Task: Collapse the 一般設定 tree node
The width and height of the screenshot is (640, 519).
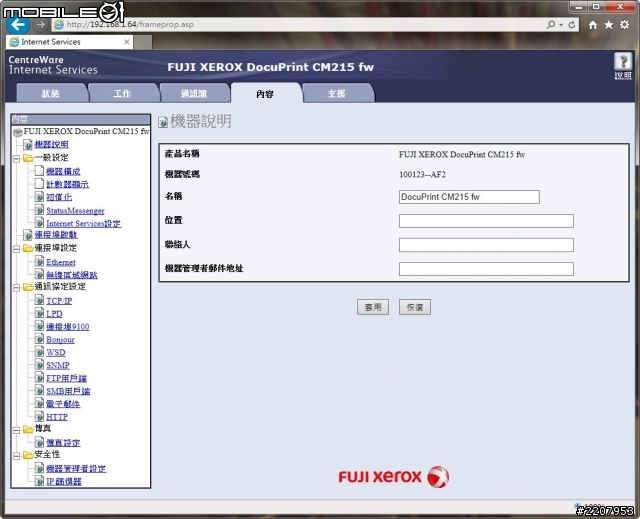Action: [16, 158]
